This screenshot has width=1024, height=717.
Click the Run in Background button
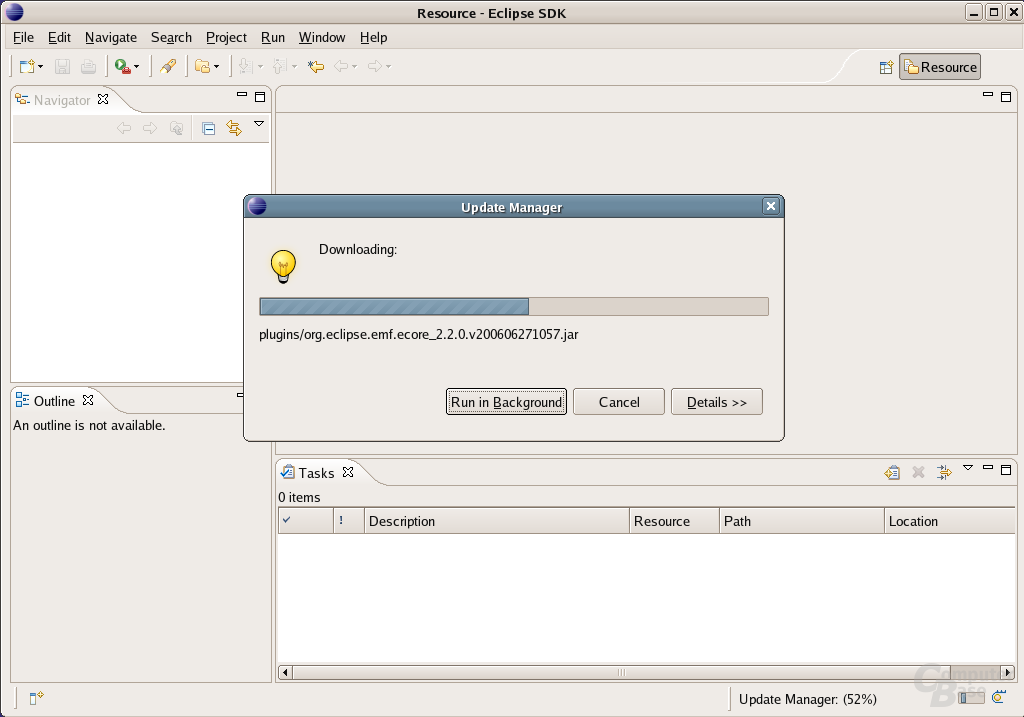tap(506, 402)
